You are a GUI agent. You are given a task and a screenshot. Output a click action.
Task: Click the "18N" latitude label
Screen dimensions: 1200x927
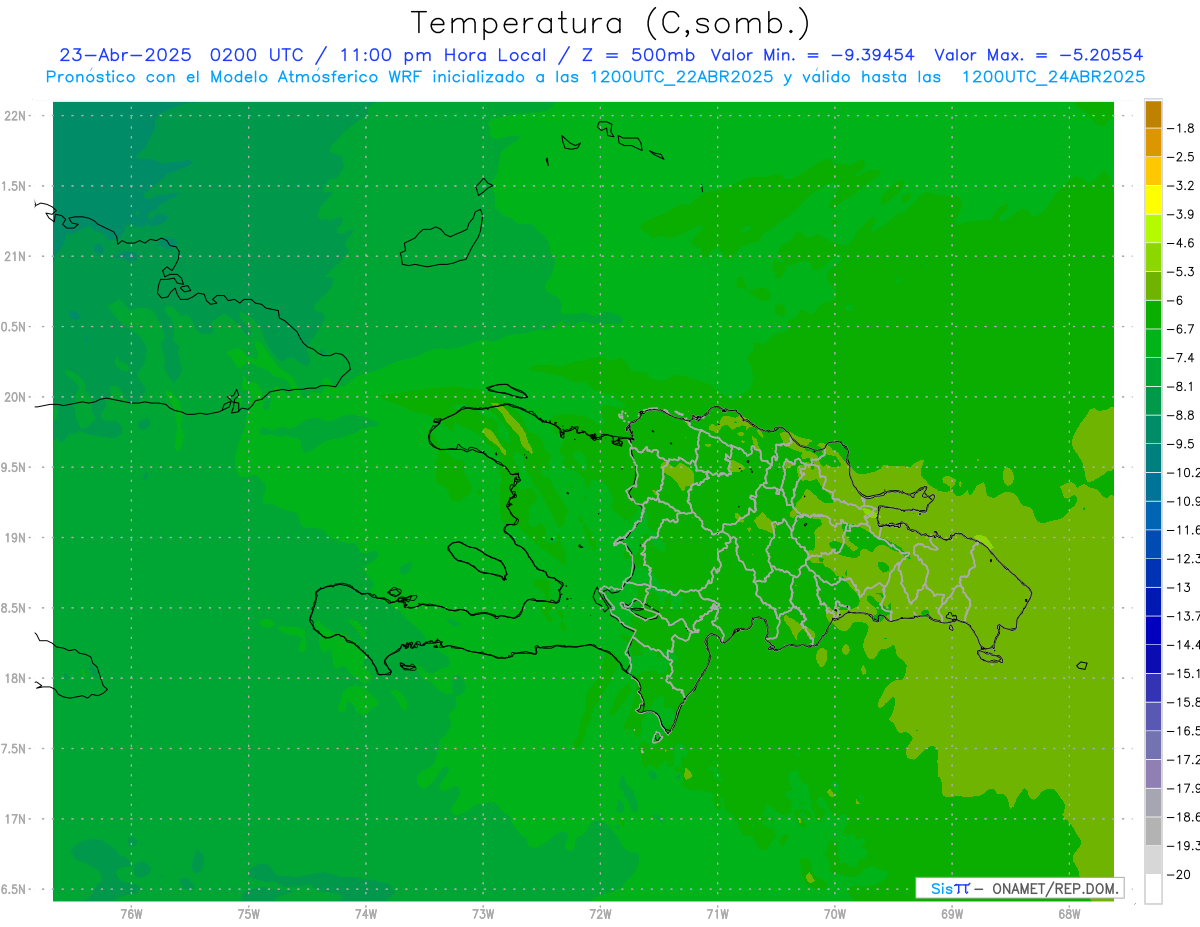tap(16, 679)
